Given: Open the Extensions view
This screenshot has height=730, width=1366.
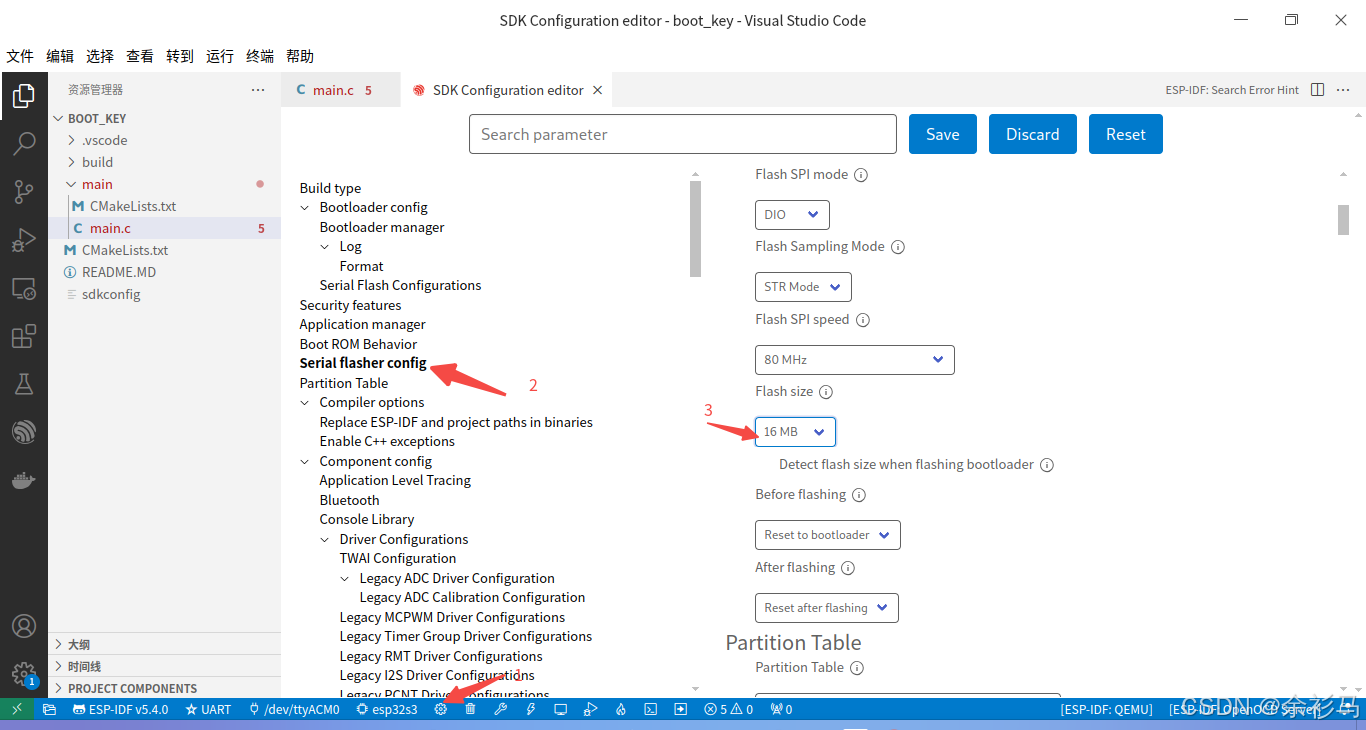Looking at the screenshot, I should tap(23, 336).
